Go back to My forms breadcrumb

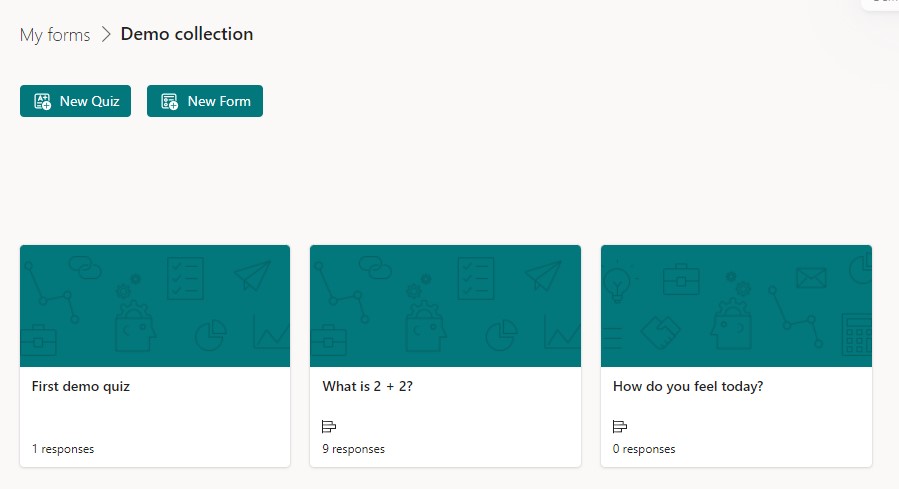[54, 35]
